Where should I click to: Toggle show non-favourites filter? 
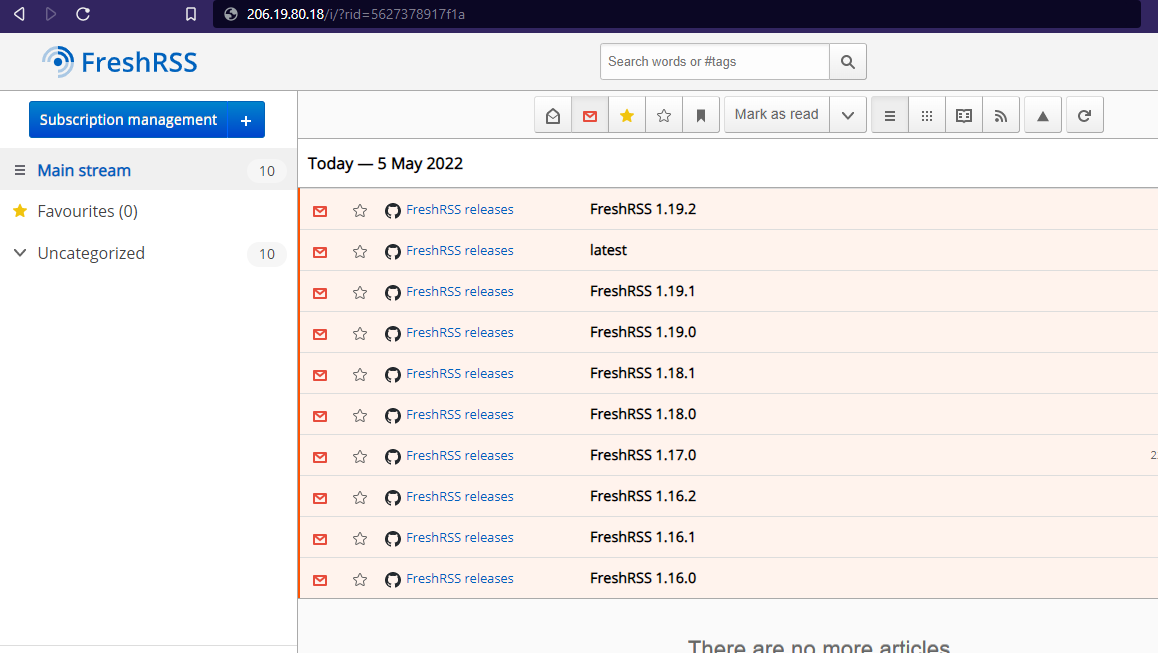[664, 115]
